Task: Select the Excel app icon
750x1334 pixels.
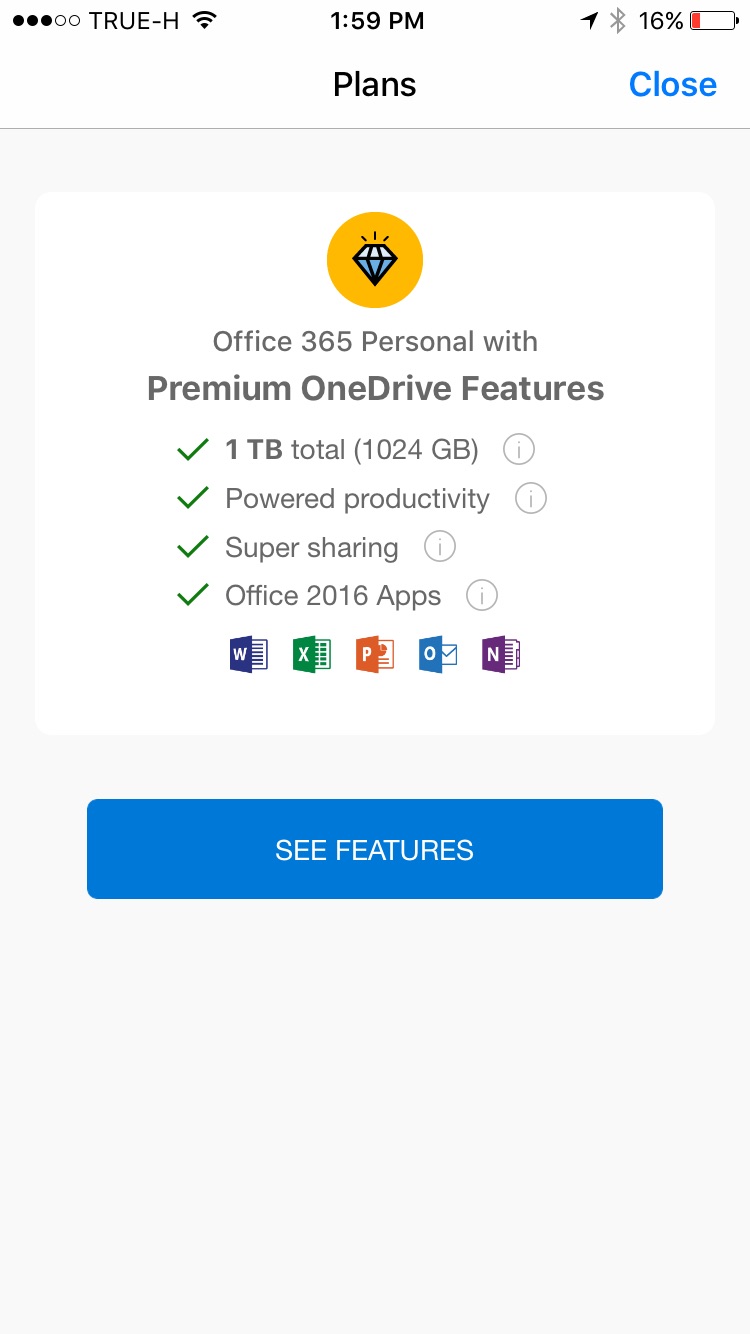Action: 312,655
